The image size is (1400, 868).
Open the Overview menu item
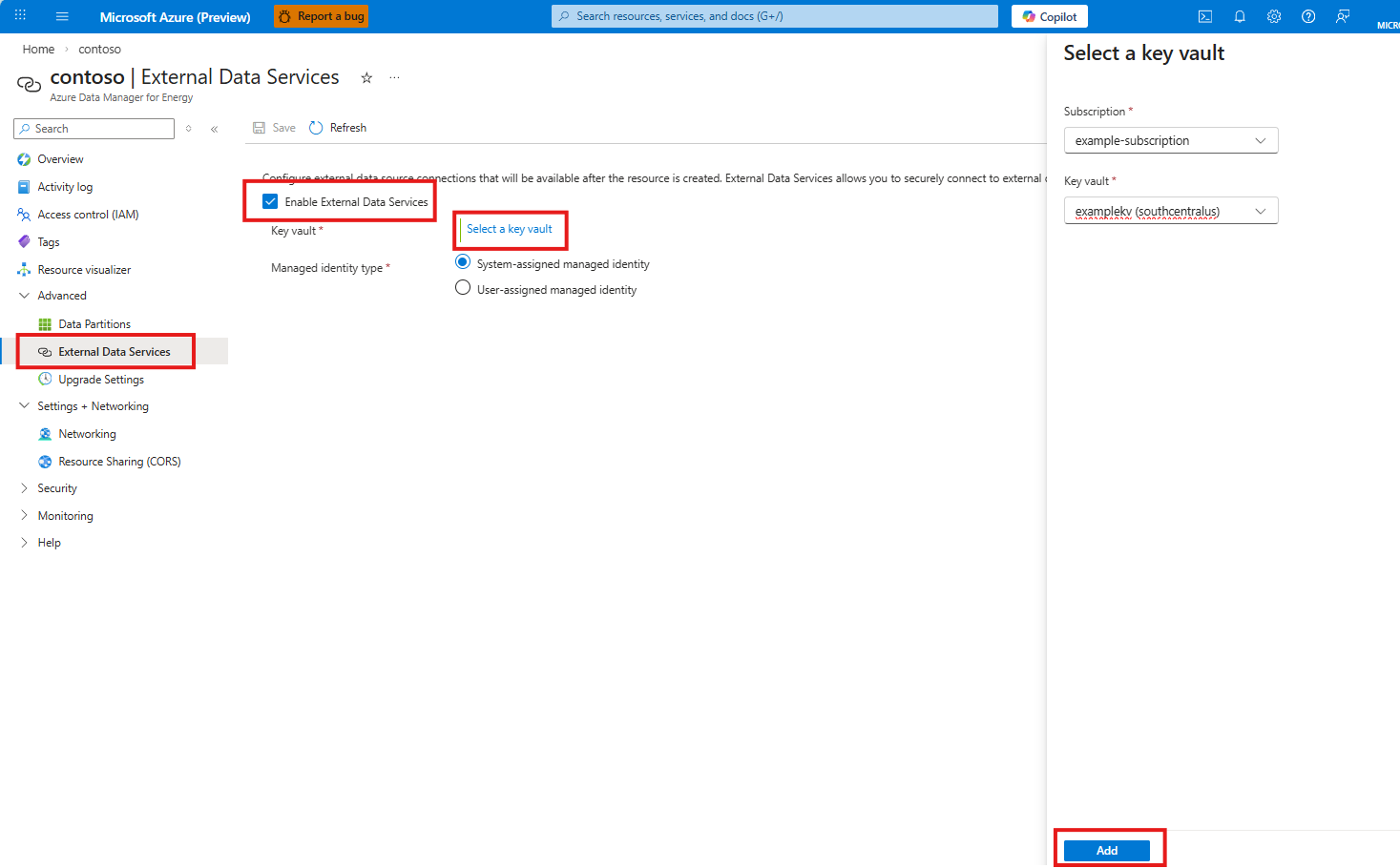click(x=60, y=159)
